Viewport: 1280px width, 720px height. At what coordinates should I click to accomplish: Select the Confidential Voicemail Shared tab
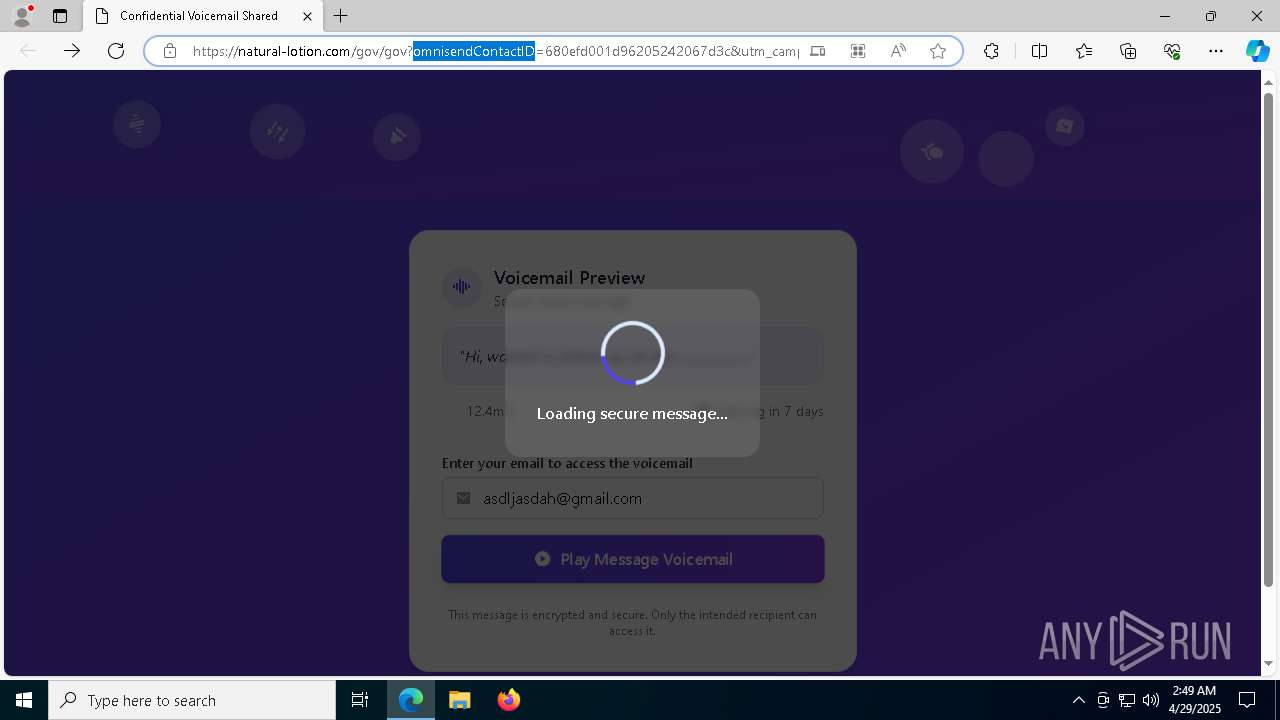pyautogui.click(x=204, y=16)
